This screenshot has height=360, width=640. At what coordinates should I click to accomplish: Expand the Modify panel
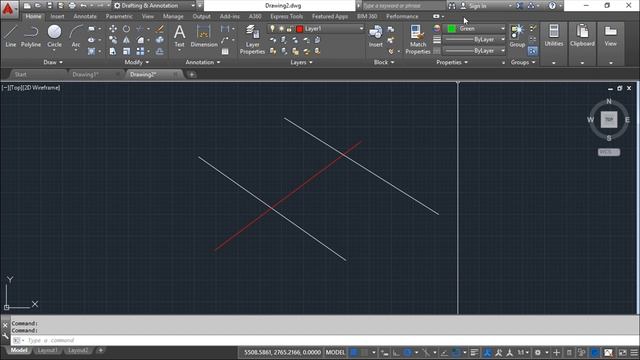tap(137, 62)
